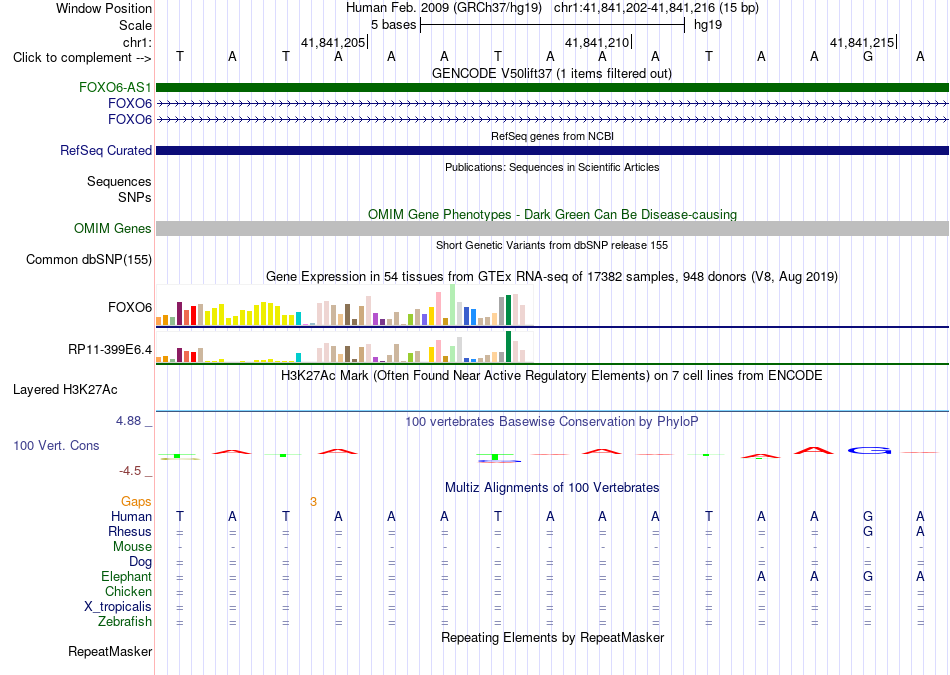Viewport: 950px width, 675px height.
Task: Click the Dog species label
Action: [141, 562]
